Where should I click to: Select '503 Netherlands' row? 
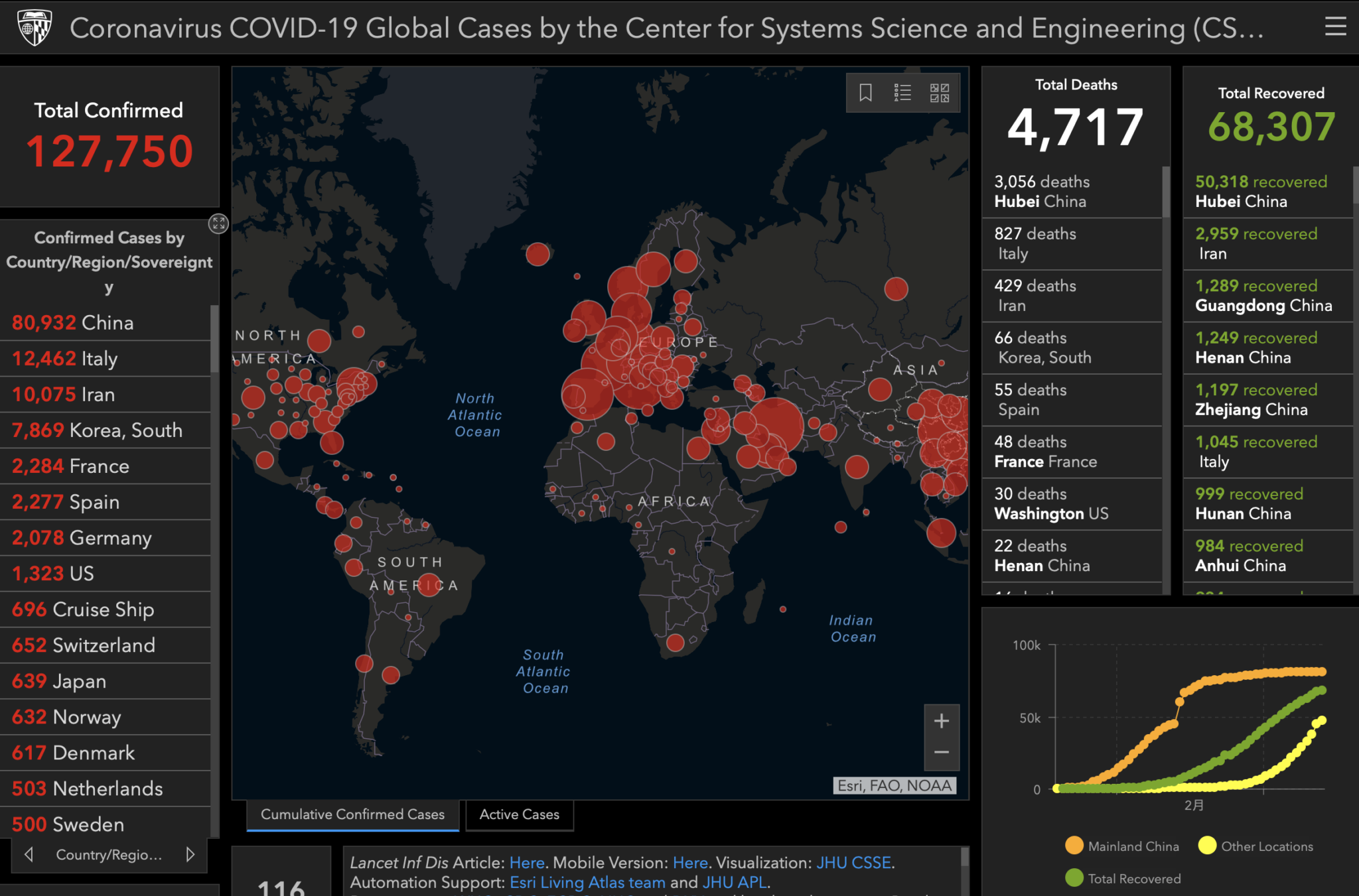106,789
